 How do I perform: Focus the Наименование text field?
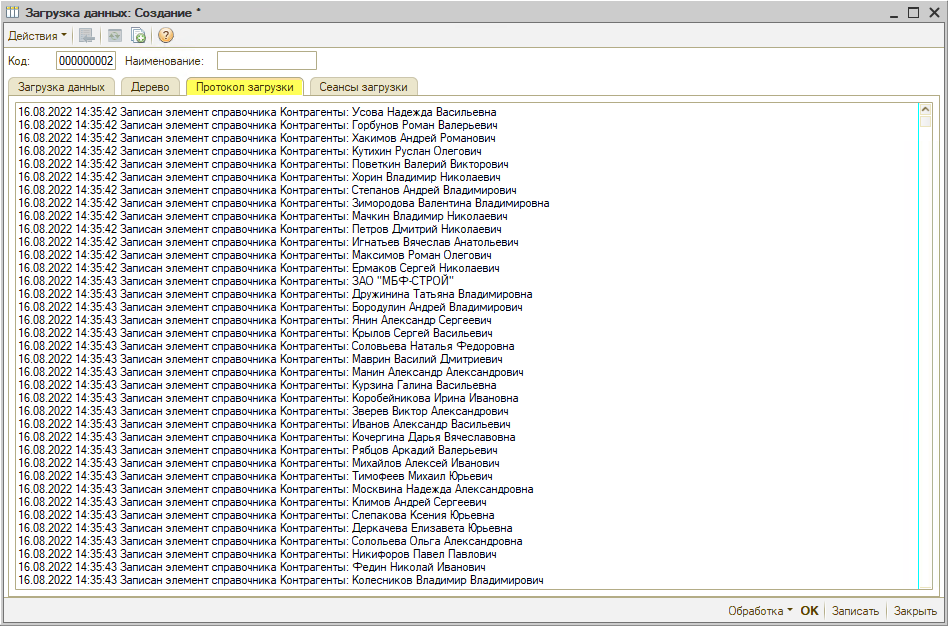coord(266,61)
